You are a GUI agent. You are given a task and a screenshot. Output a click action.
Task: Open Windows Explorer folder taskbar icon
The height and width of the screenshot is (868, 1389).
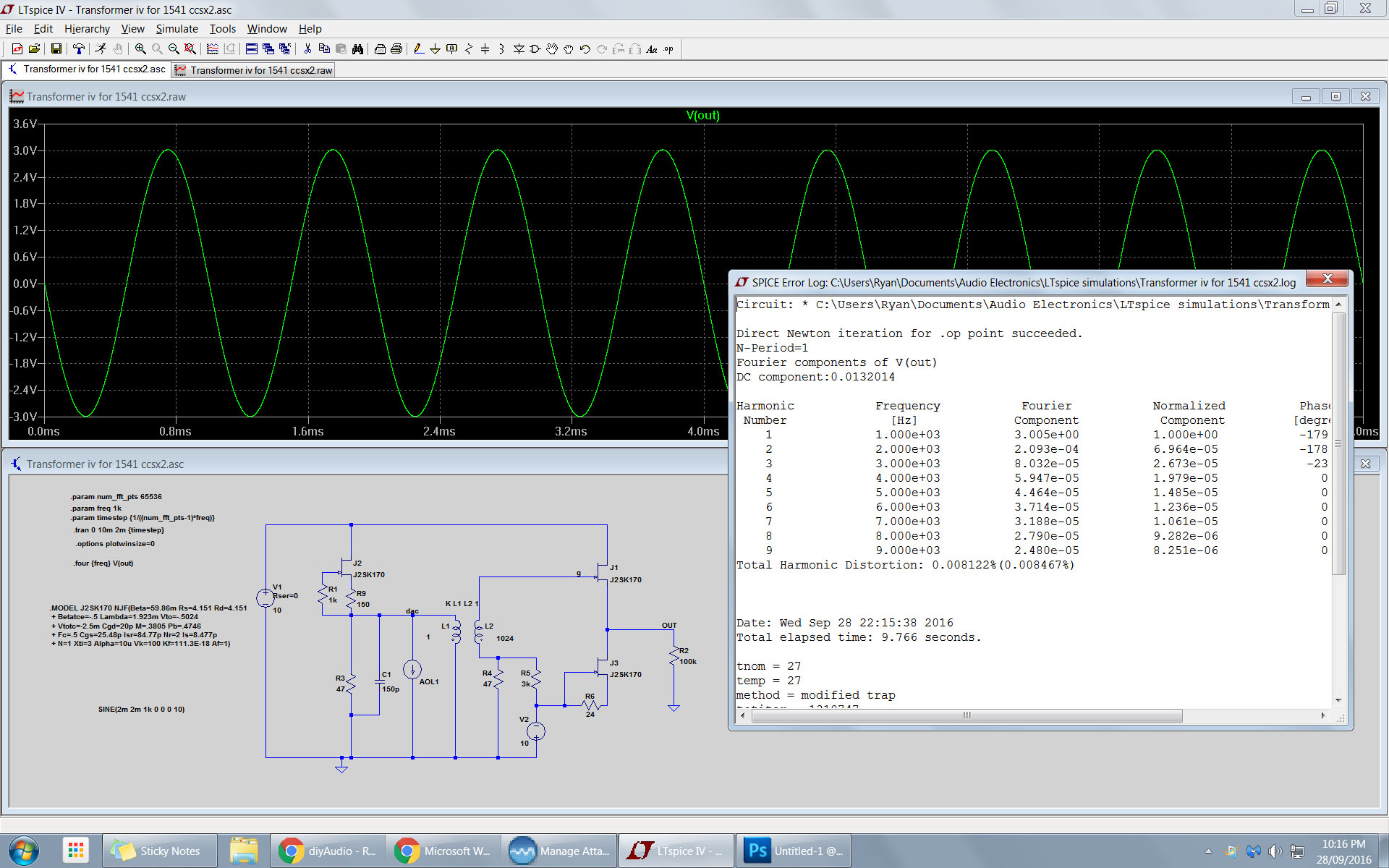pos(244,851)
